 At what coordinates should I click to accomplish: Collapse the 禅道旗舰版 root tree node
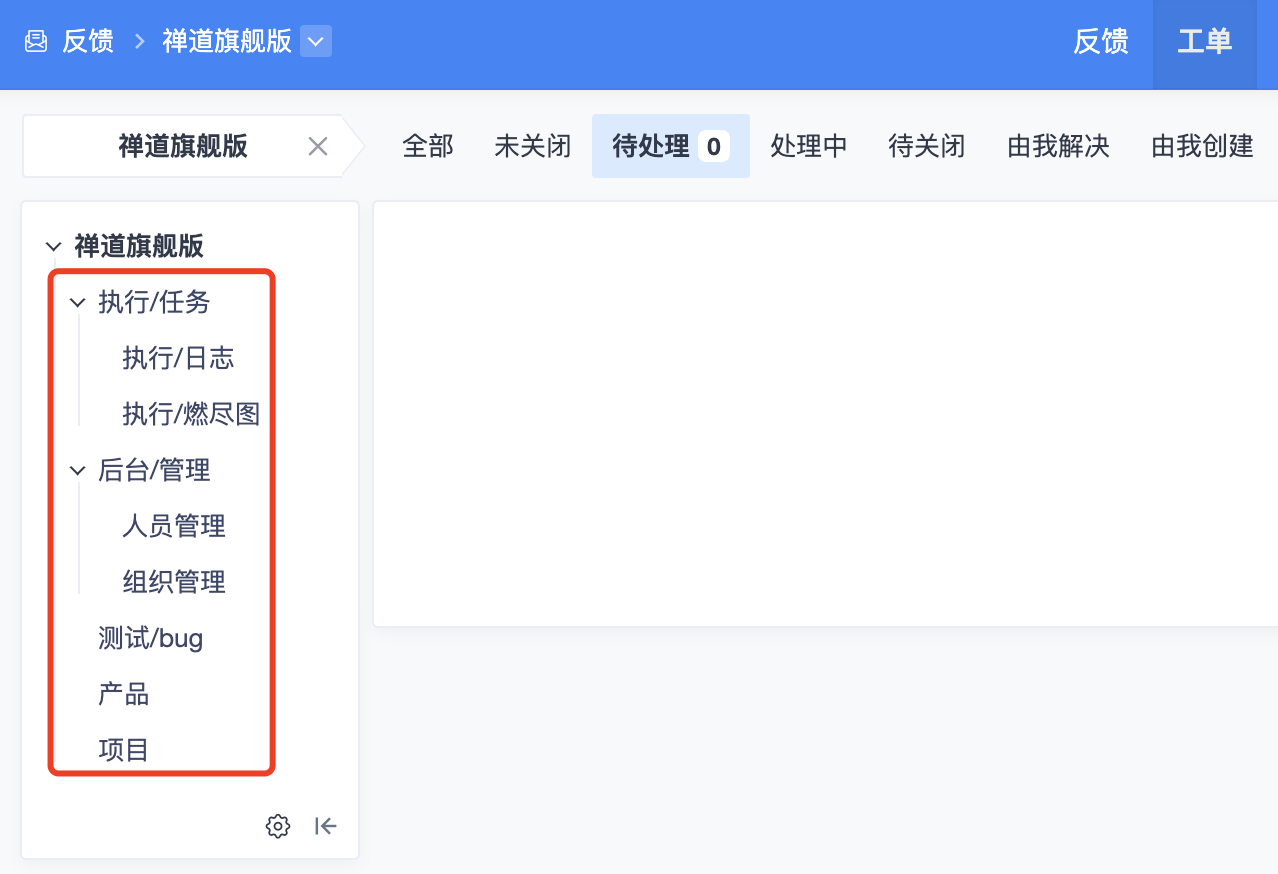click(54, 246)
